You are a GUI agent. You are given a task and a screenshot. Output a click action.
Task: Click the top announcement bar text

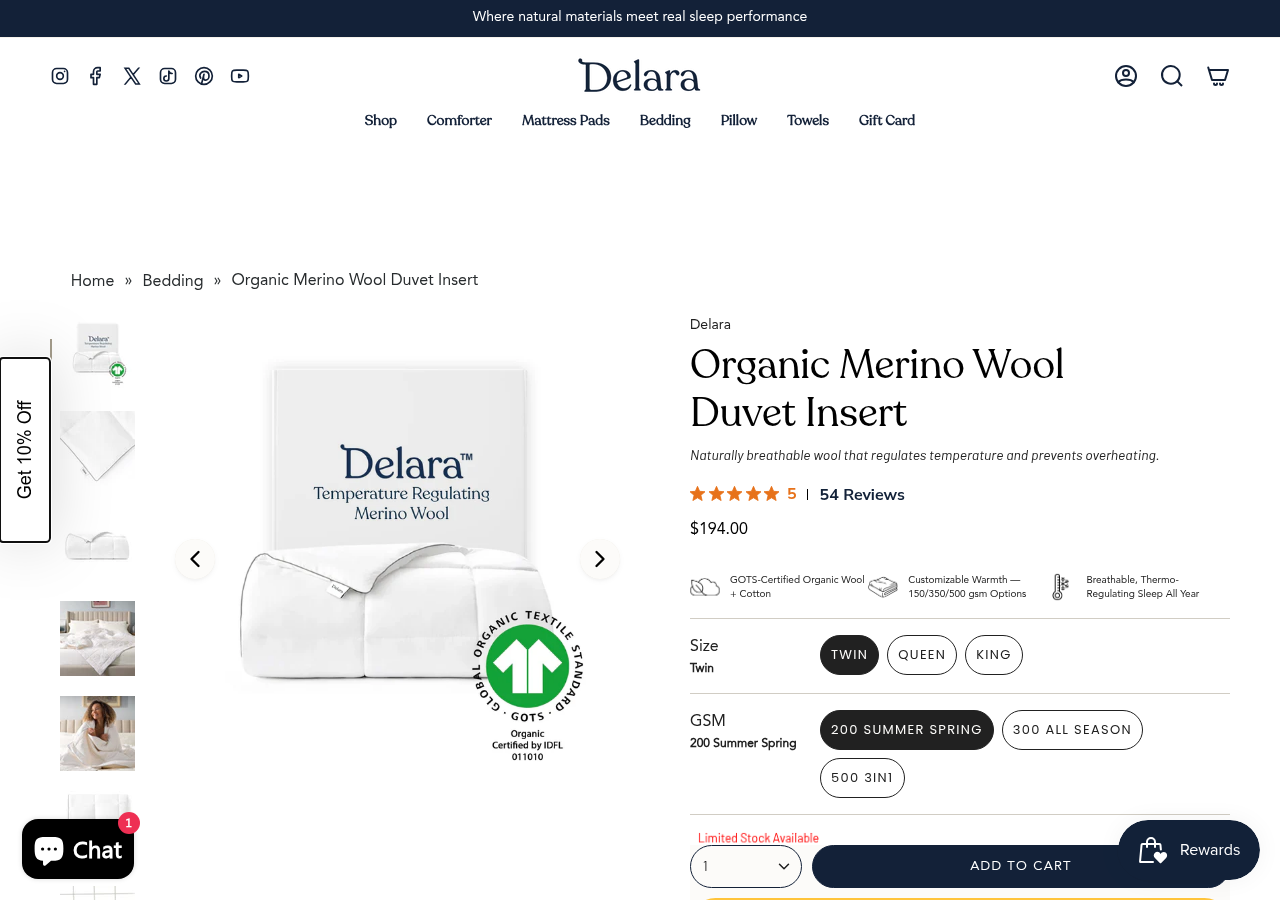click(640, 17)
